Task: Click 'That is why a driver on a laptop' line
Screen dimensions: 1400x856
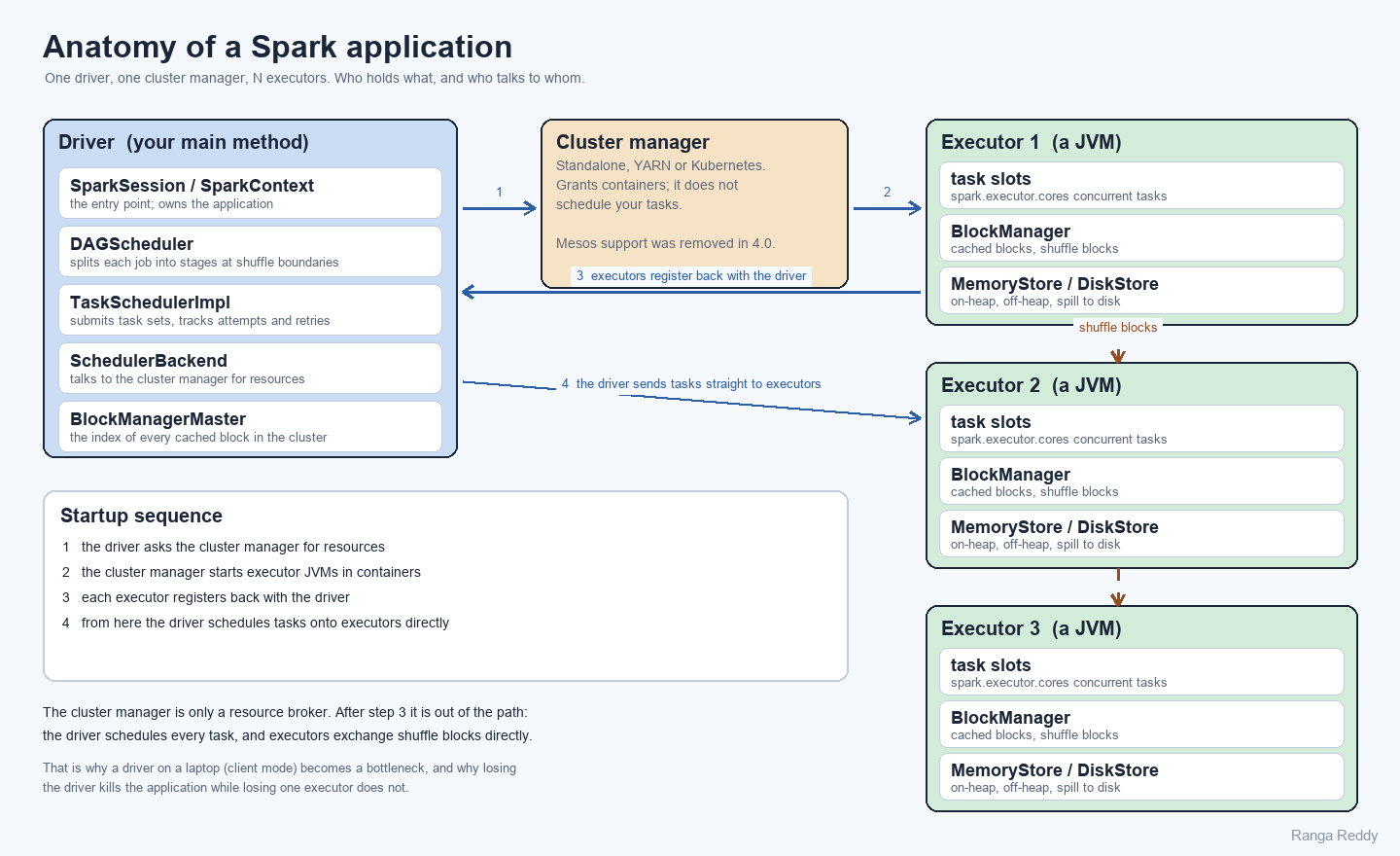Action: [x=280, y=768]
